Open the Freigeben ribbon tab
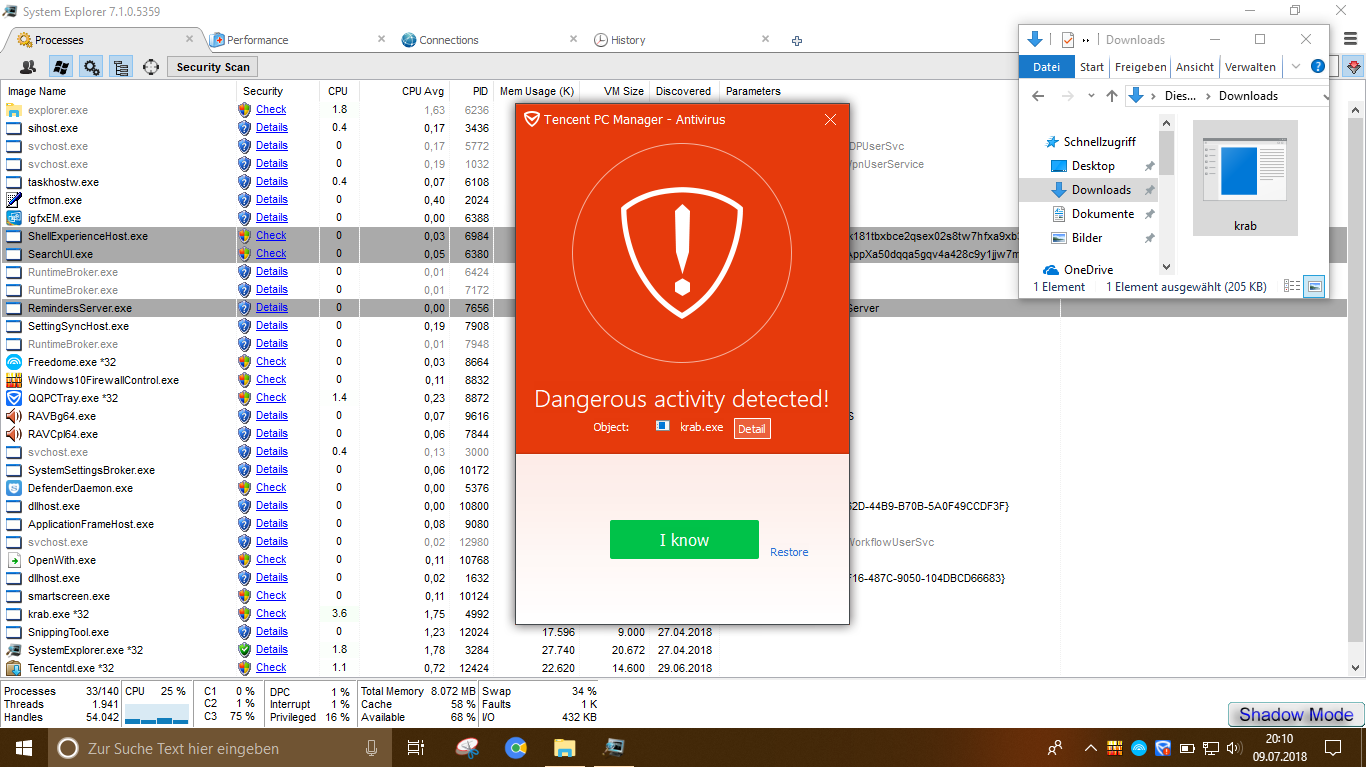Viewport: 1366px width, 767px height. pos(1141,67)
